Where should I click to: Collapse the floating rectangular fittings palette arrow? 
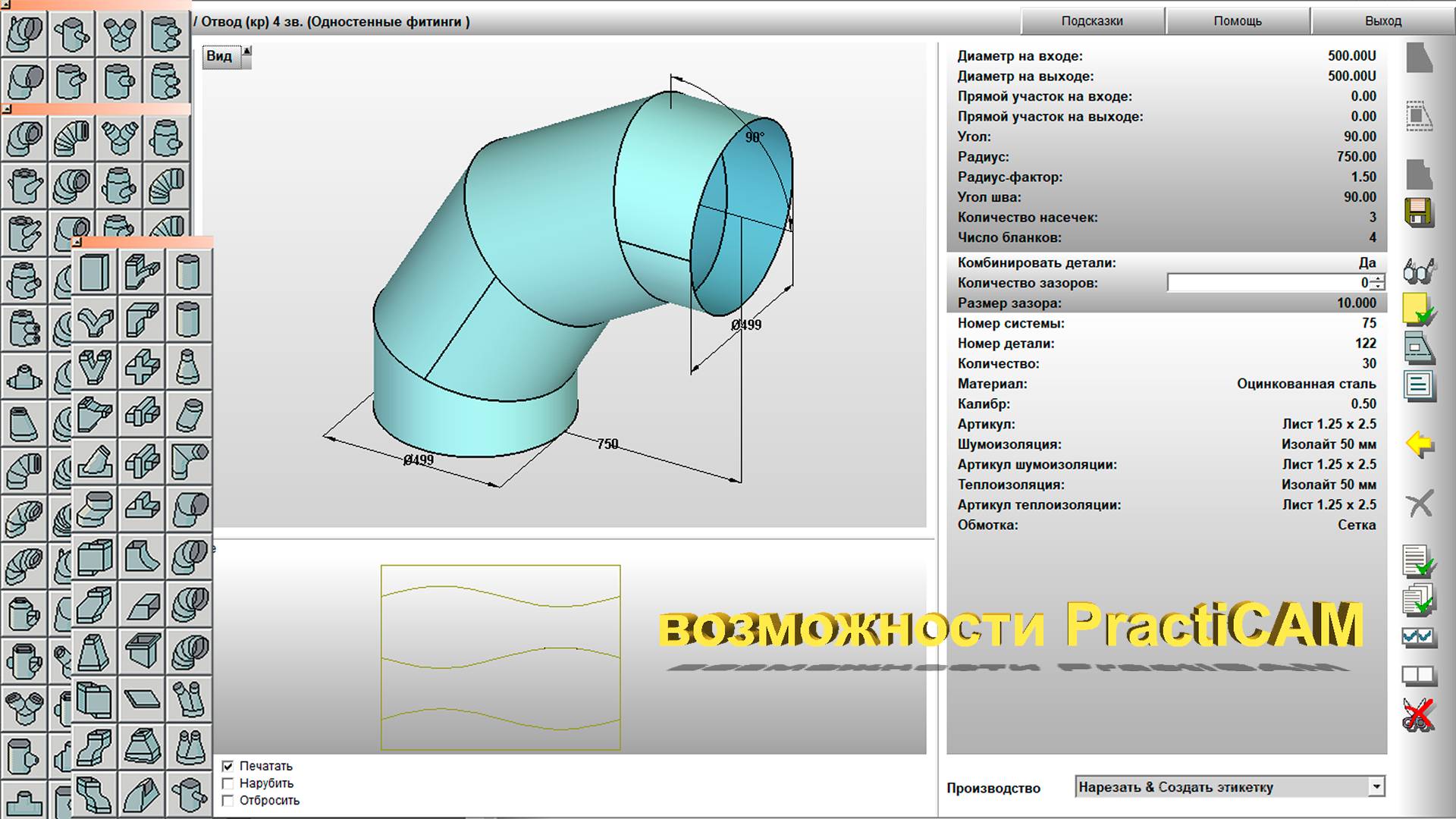coord(77,242)
